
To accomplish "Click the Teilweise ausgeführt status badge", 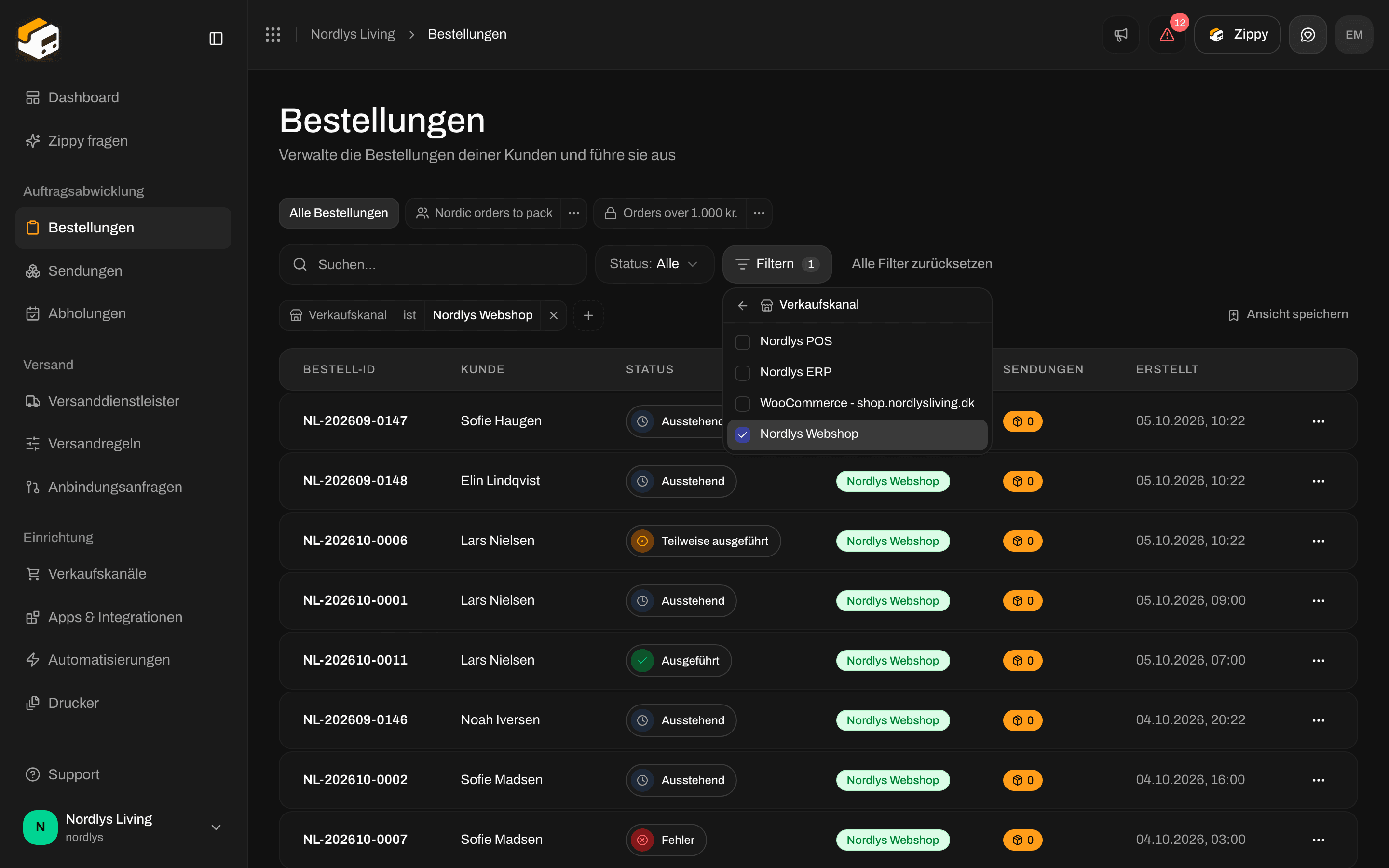I will (703, 541).
